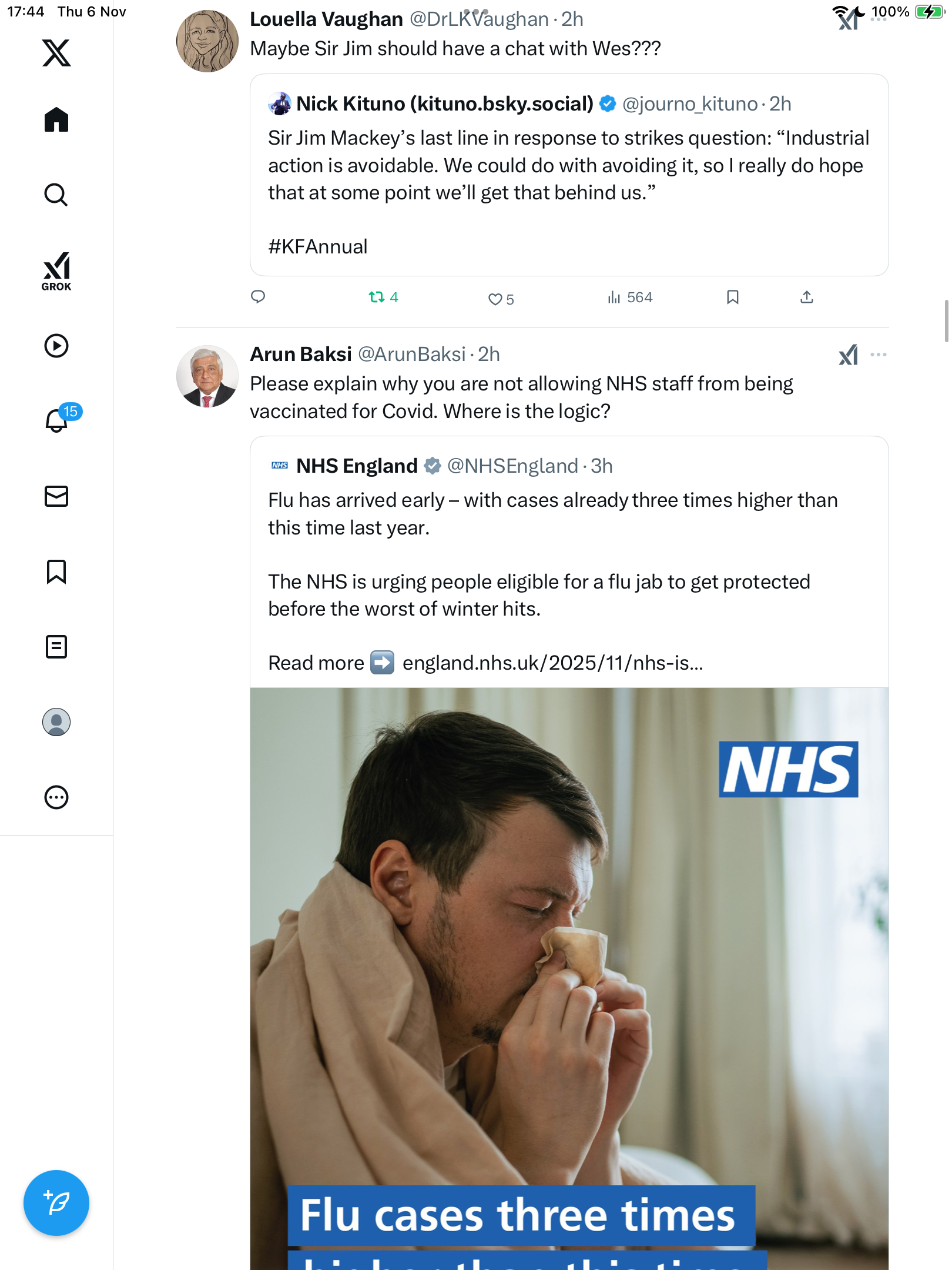Image resolution: width=952 pixels, height=1270 pixels.
Task: Go to X logo home
Action: tap(56, 53)
